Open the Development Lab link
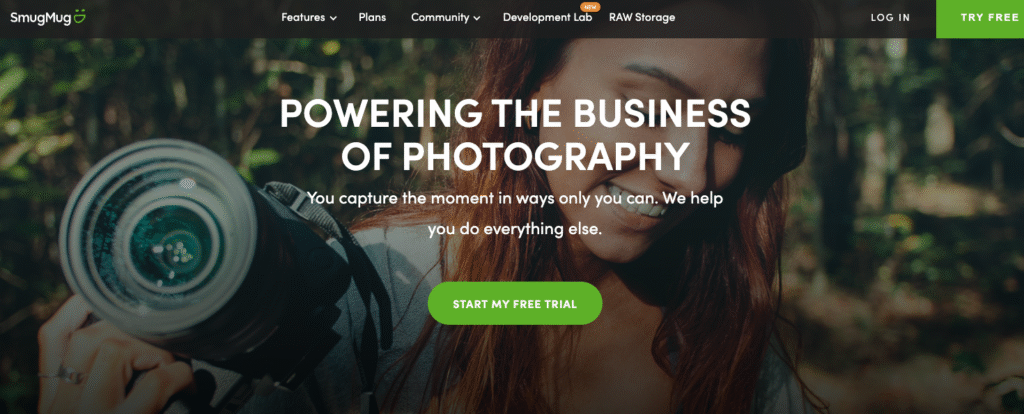The width and height of the screenshot is (1024, 414). point(547,18)
